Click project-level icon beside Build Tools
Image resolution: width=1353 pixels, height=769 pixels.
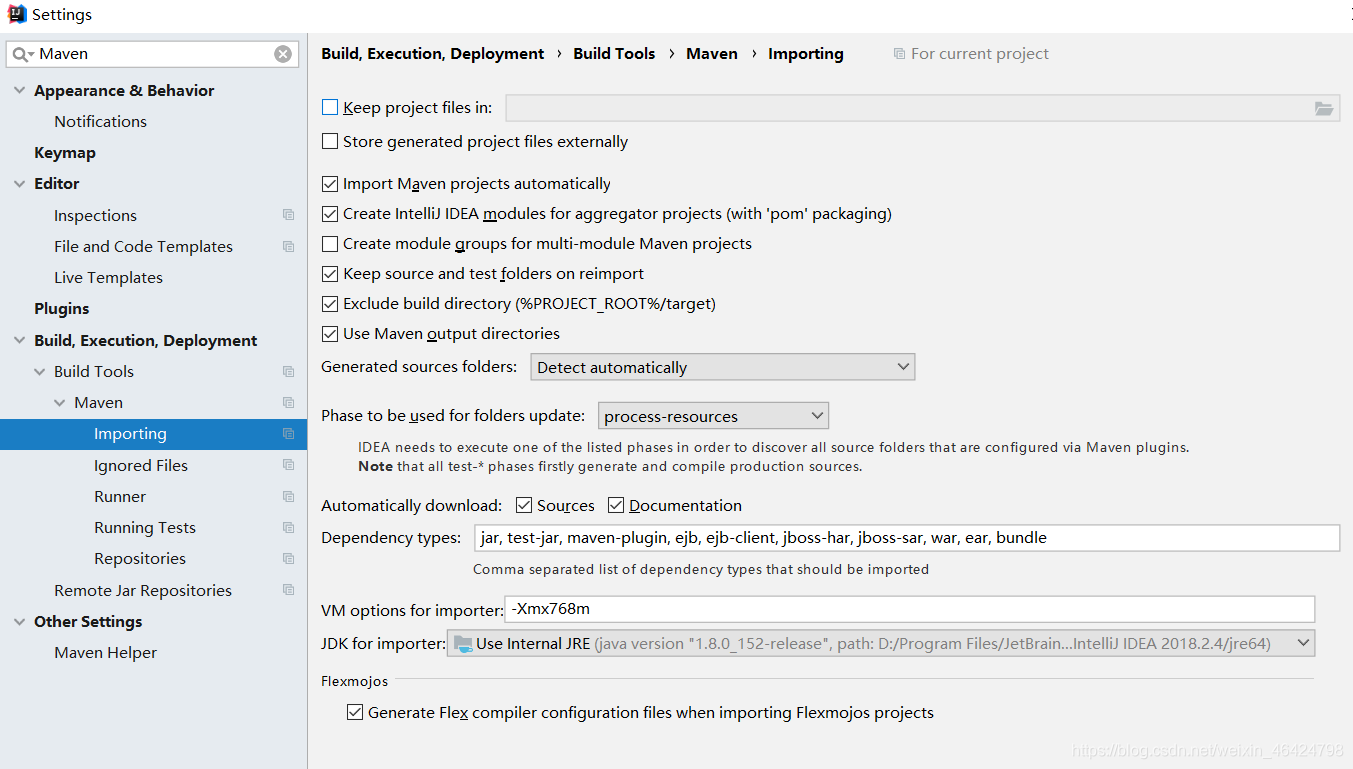288,371
